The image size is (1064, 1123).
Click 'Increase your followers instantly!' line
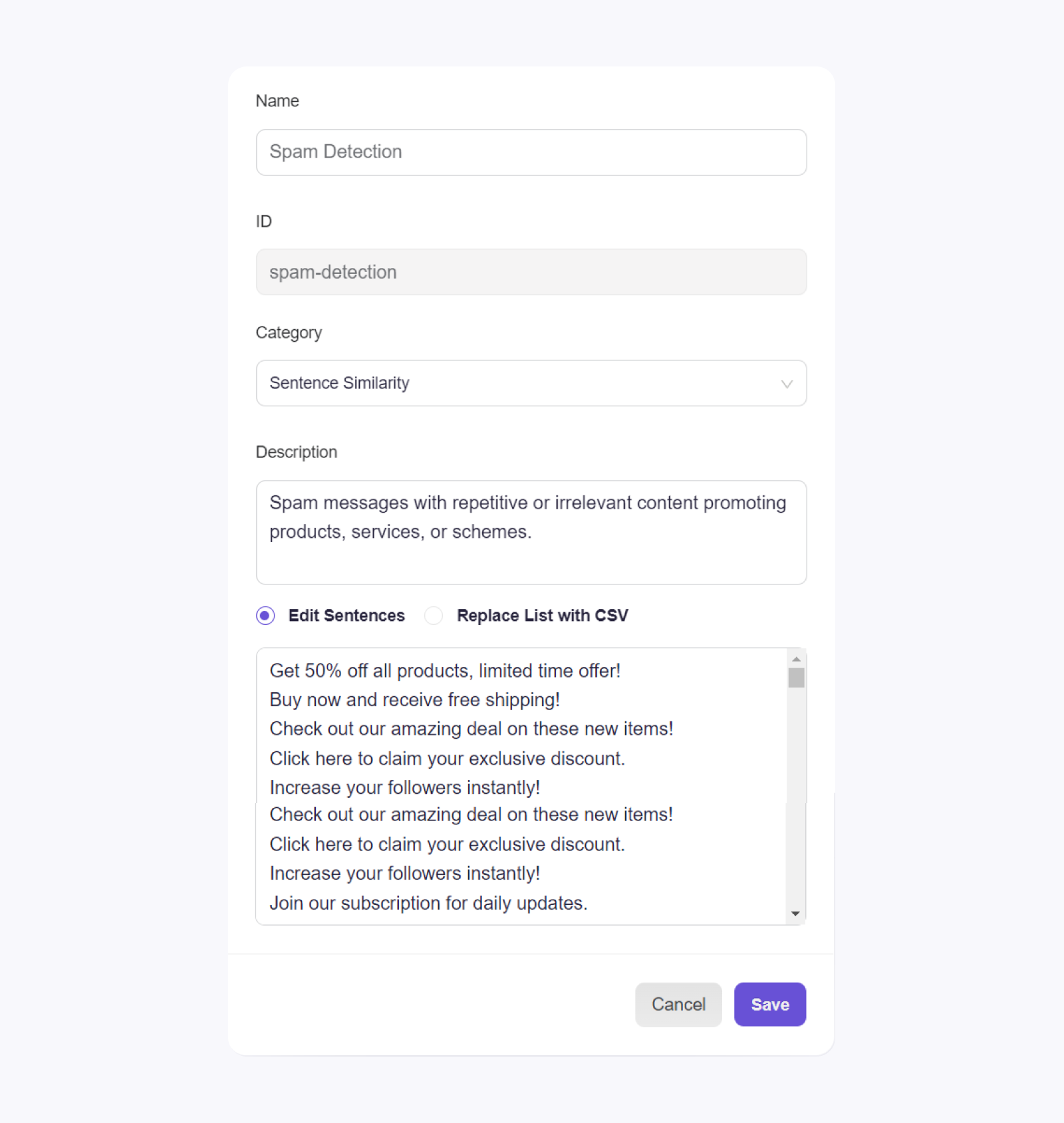pyautogui.click(x=404, y=787)
